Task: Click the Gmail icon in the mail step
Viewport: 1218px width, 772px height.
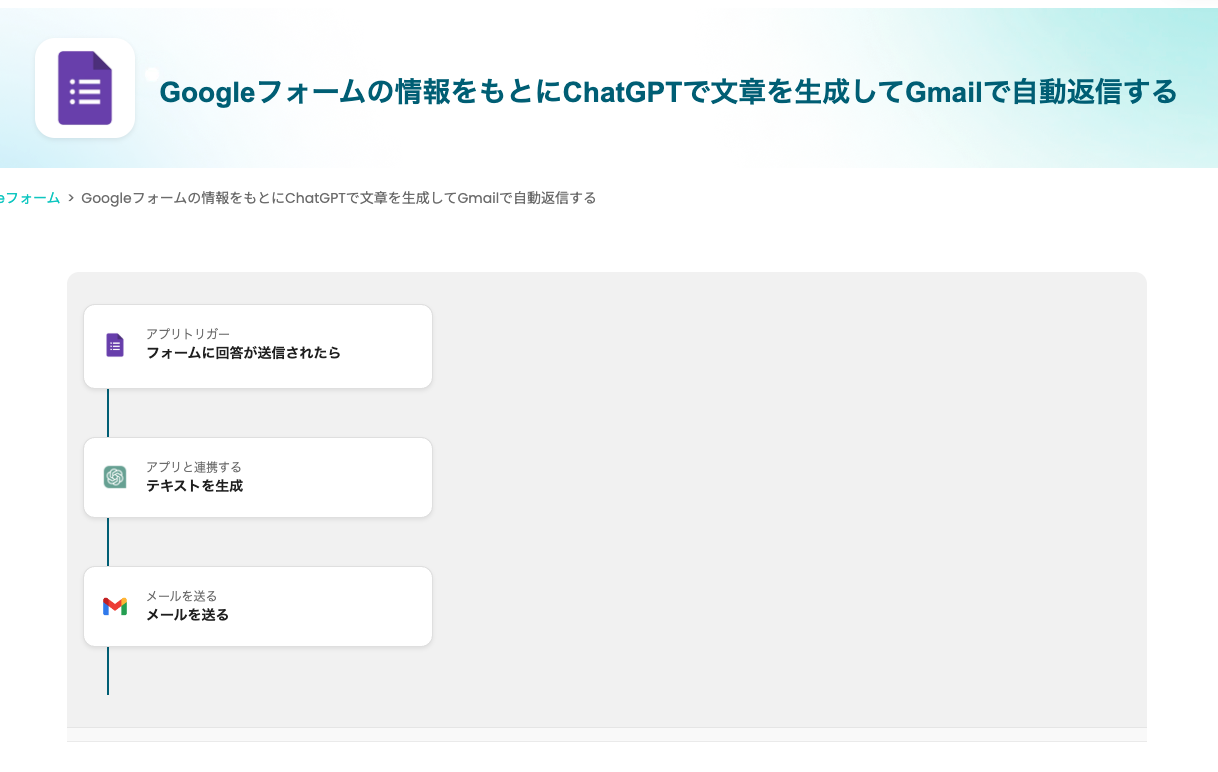Action: pyautogui.click(x=115, y=606)
